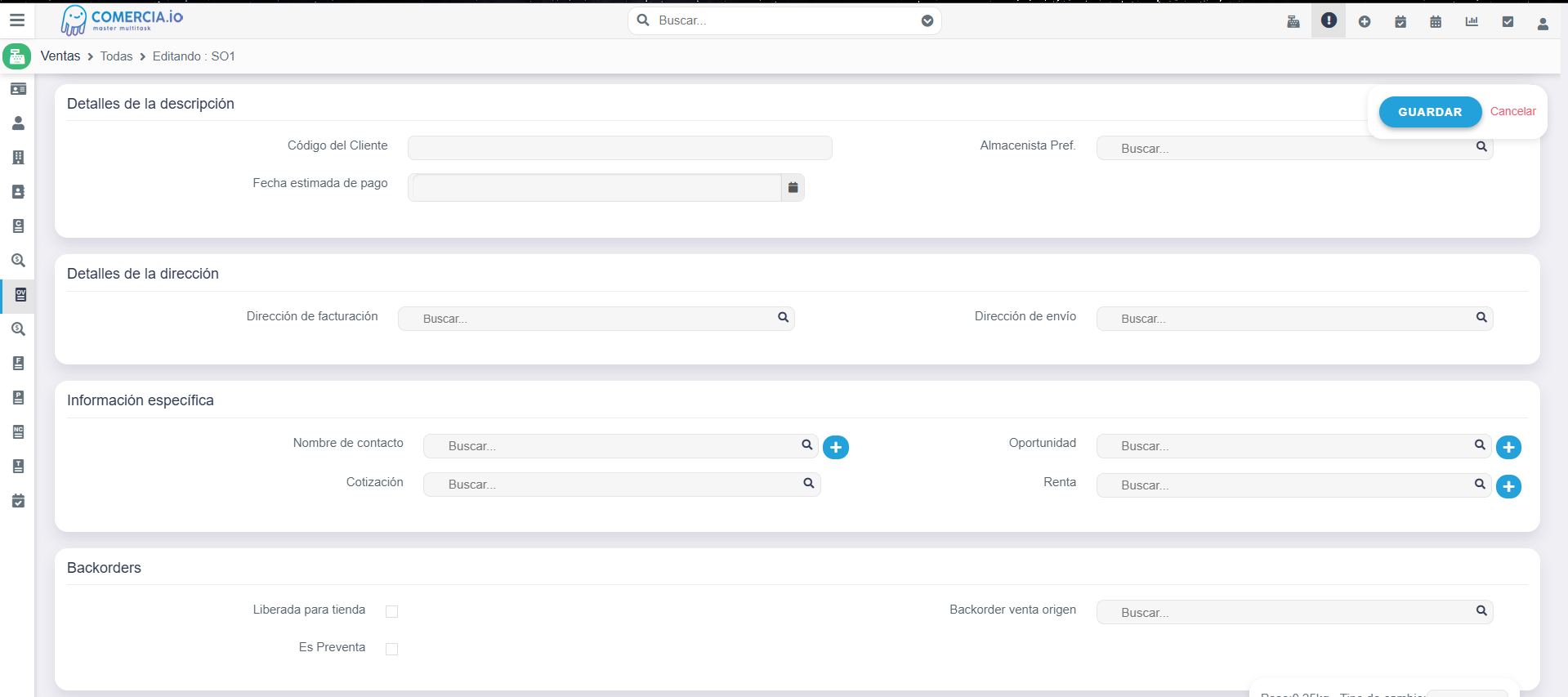The height and width of the screenshot is (697, 1568).
Task: Open Renta lookup magnifier
Action: (1480, 484)
